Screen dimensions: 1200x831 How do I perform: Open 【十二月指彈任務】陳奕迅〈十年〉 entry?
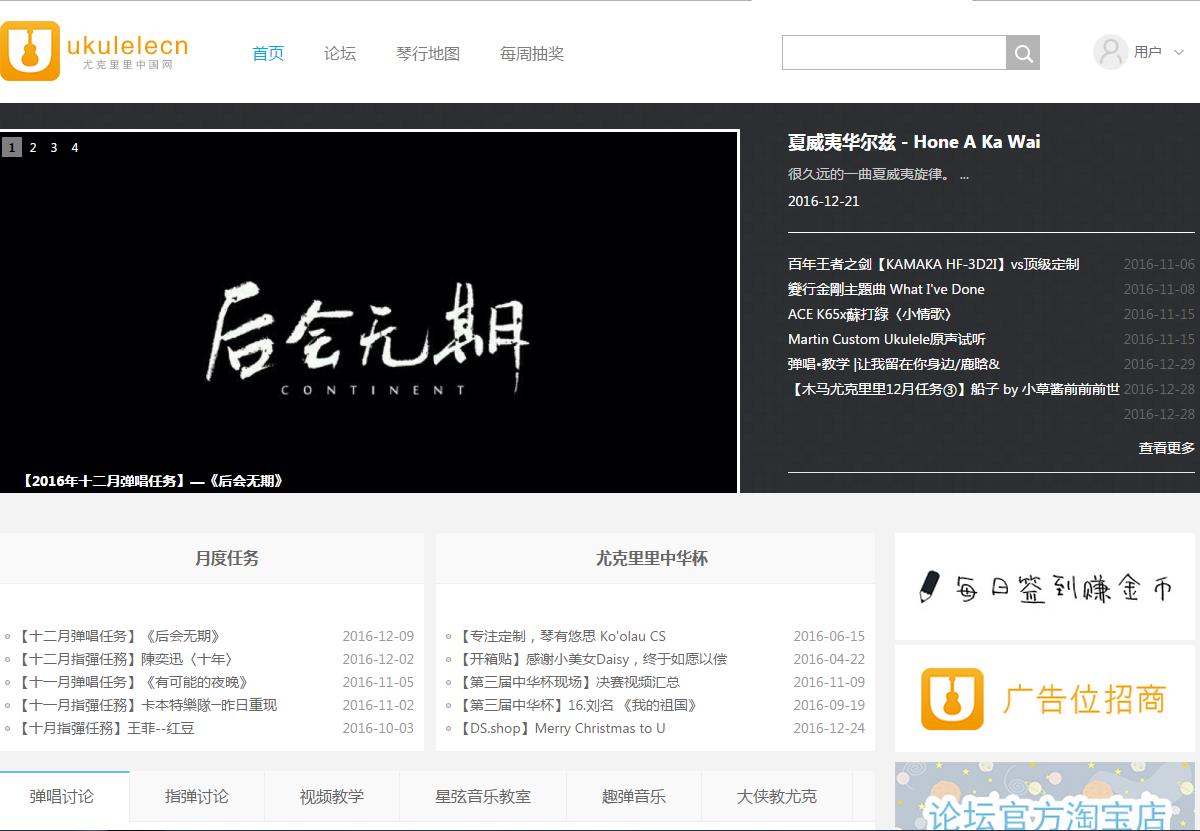(128, 659)
